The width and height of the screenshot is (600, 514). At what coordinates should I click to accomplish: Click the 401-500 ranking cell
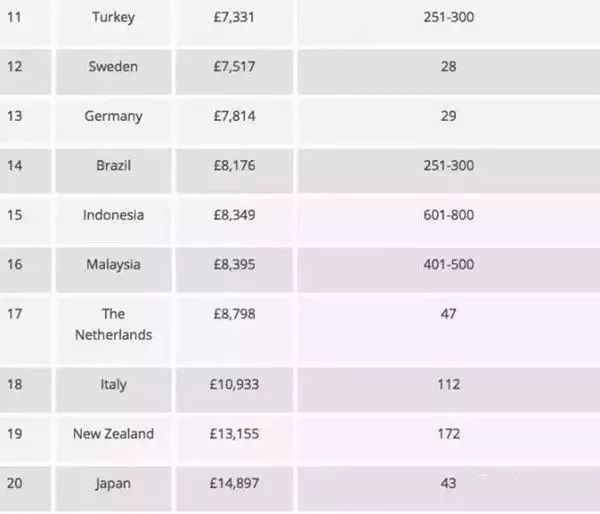pyautogui.click(x=448, y=265)
